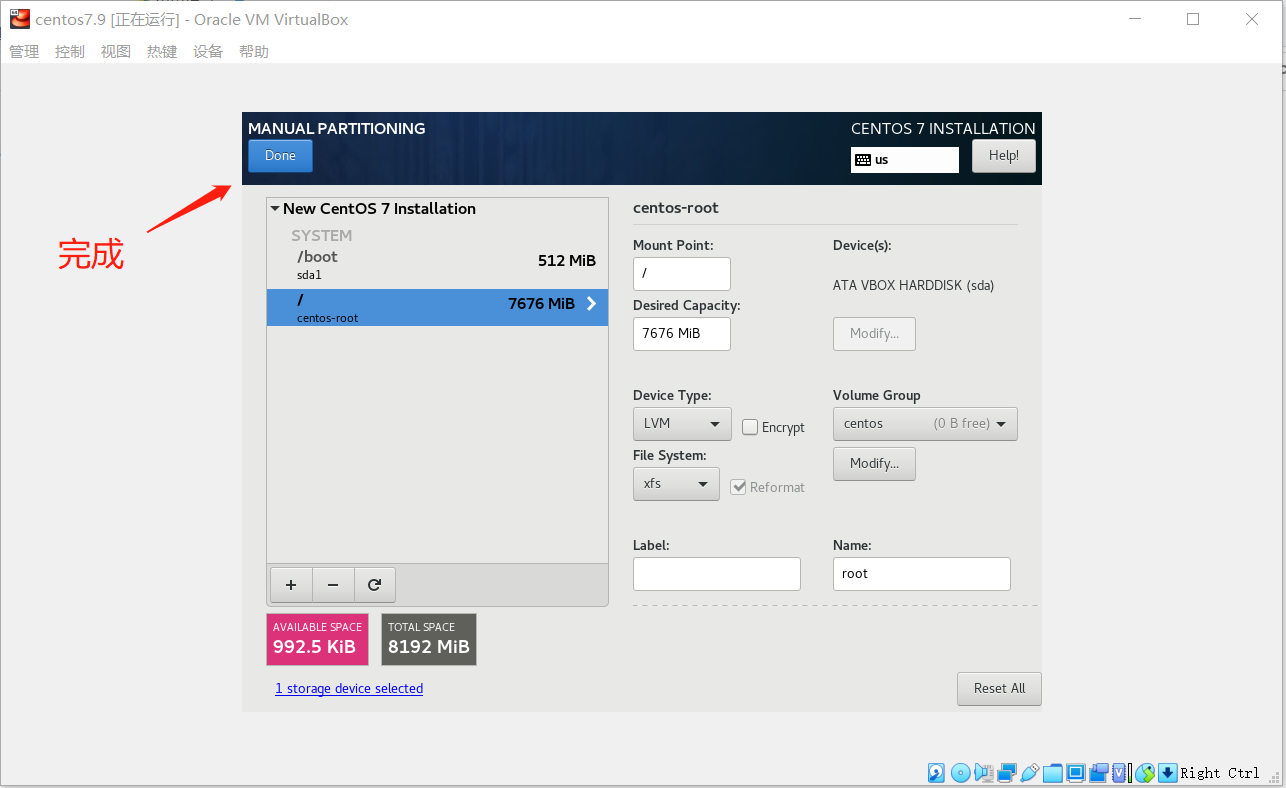Click the ATA VBOX HARDDISK (sda) text

coord(914,286)
